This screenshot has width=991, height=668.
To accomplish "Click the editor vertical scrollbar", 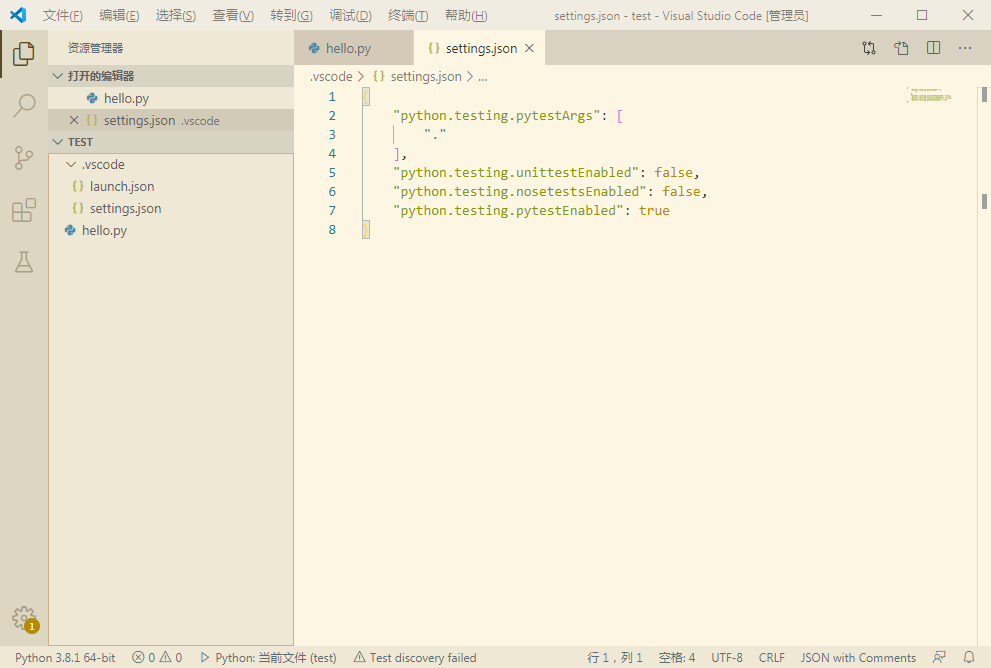I will point(984,367).
